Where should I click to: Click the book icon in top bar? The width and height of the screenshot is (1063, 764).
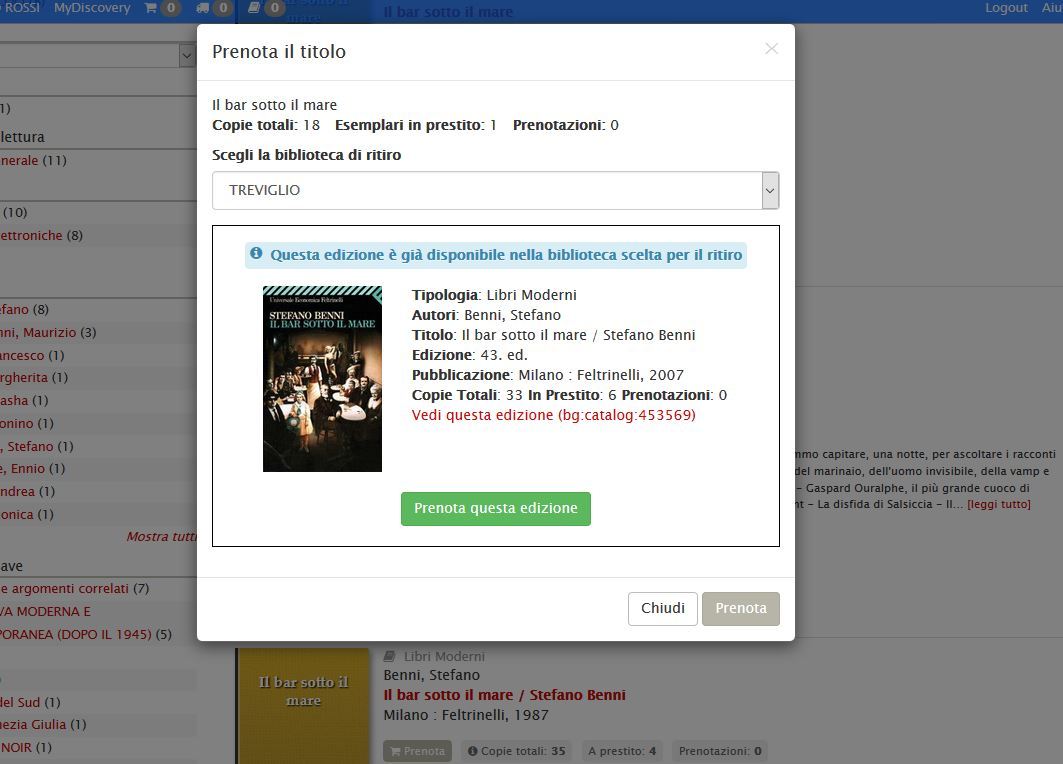click(x=254, y=8)
